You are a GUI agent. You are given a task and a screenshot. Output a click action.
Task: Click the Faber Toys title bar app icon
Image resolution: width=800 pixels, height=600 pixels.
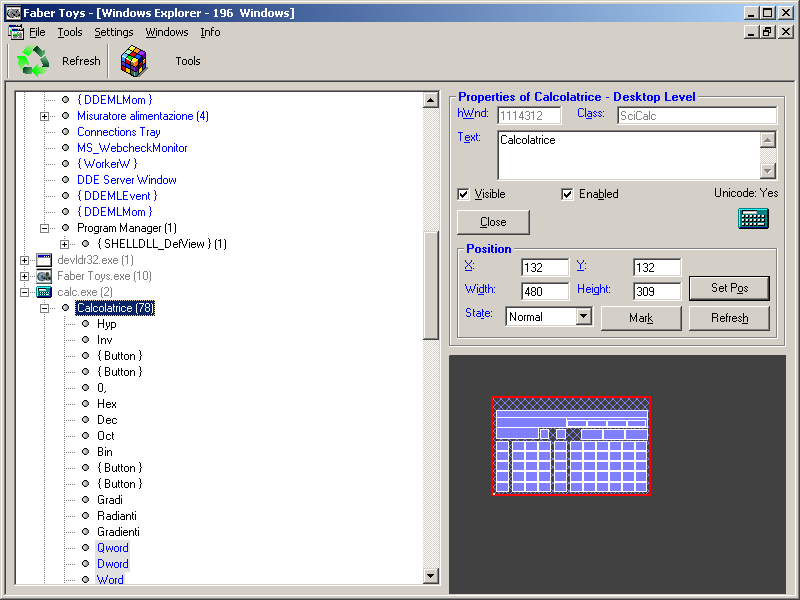[13, 13]
